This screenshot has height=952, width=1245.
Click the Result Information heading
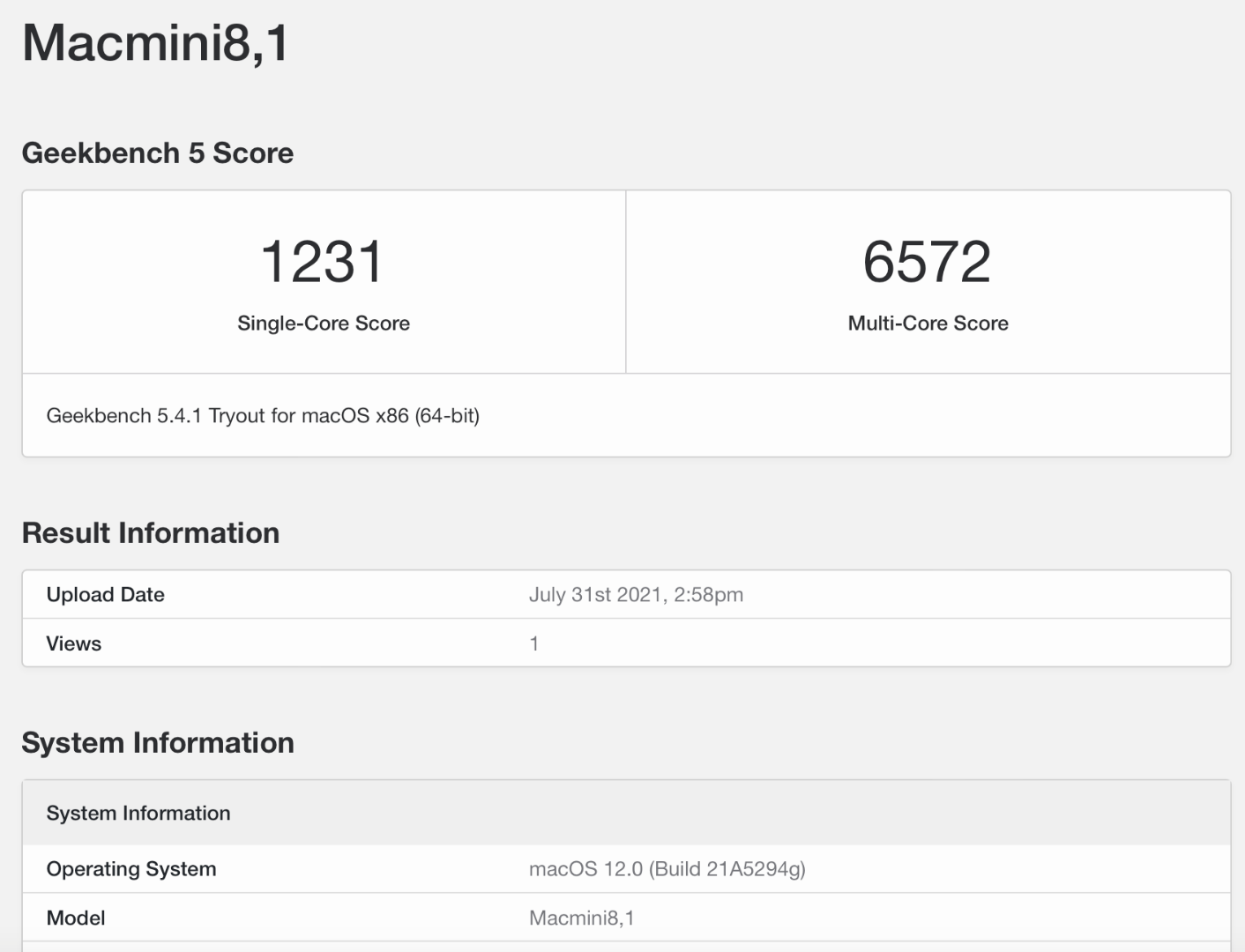pyautogui.click(x=151, y=533)
